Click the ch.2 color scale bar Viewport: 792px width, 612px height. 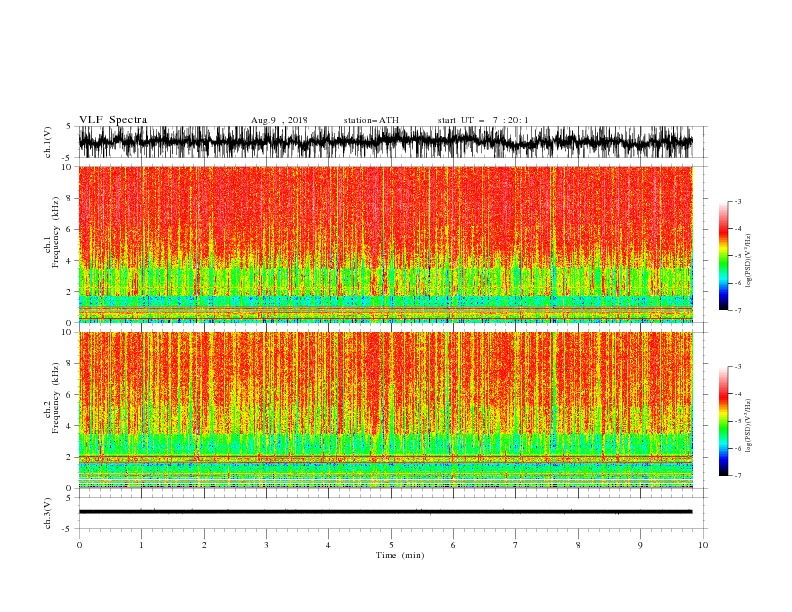(723, 421)
